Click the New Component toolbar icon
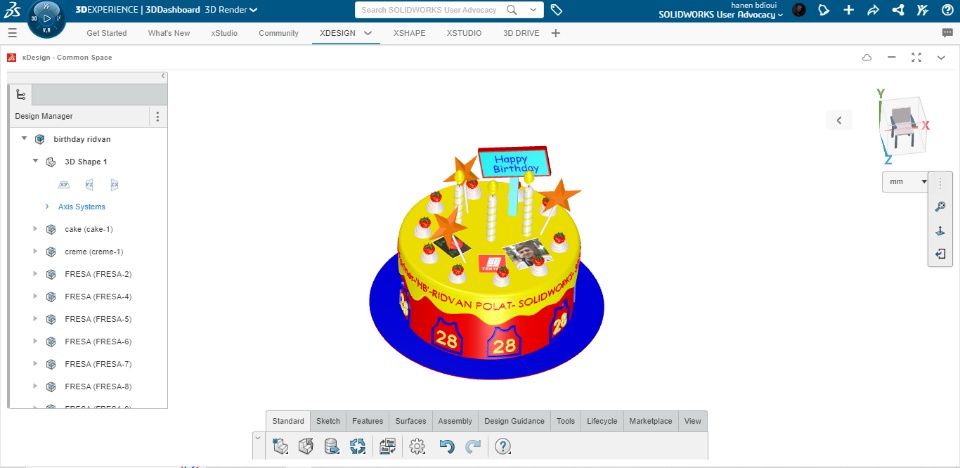Image resolution: width=960 pixels, height=468 pixels. point(280,447)
